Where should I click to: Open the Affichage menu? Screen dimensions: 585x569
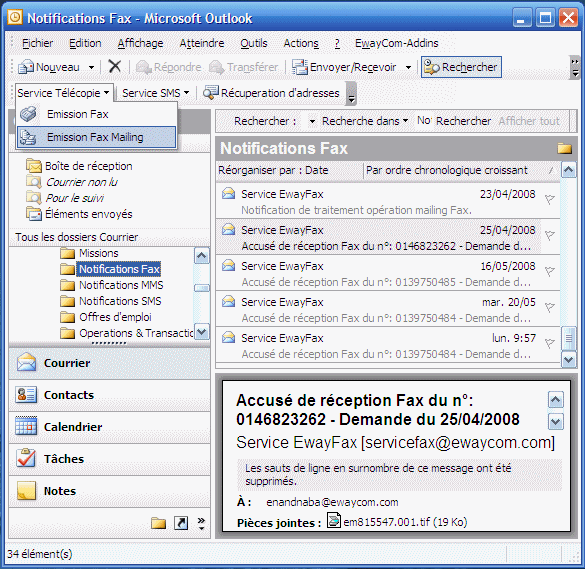point(140,43)
